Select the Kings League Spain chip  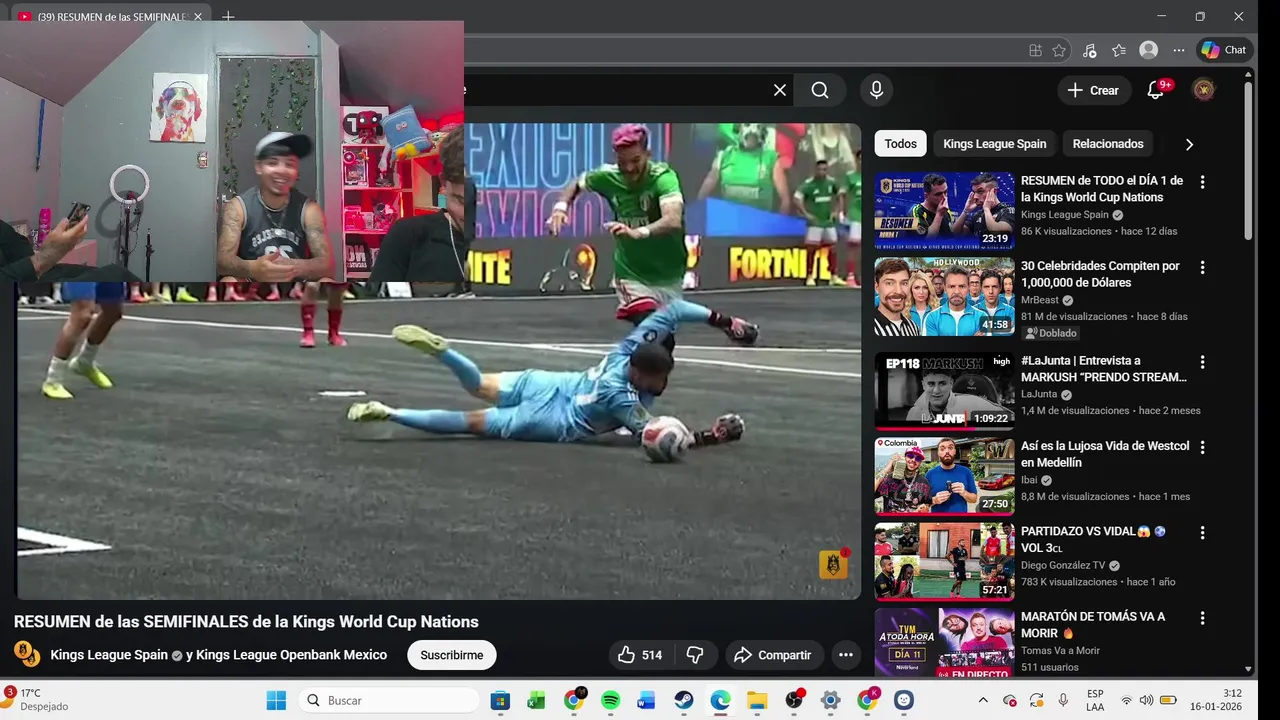994,144
